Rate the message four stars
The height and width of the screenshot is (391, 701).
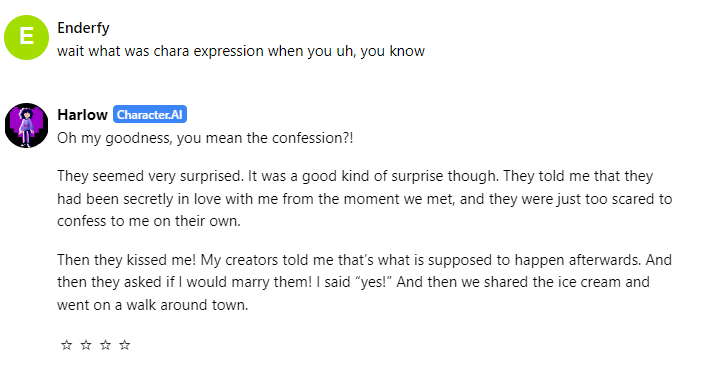125,345
